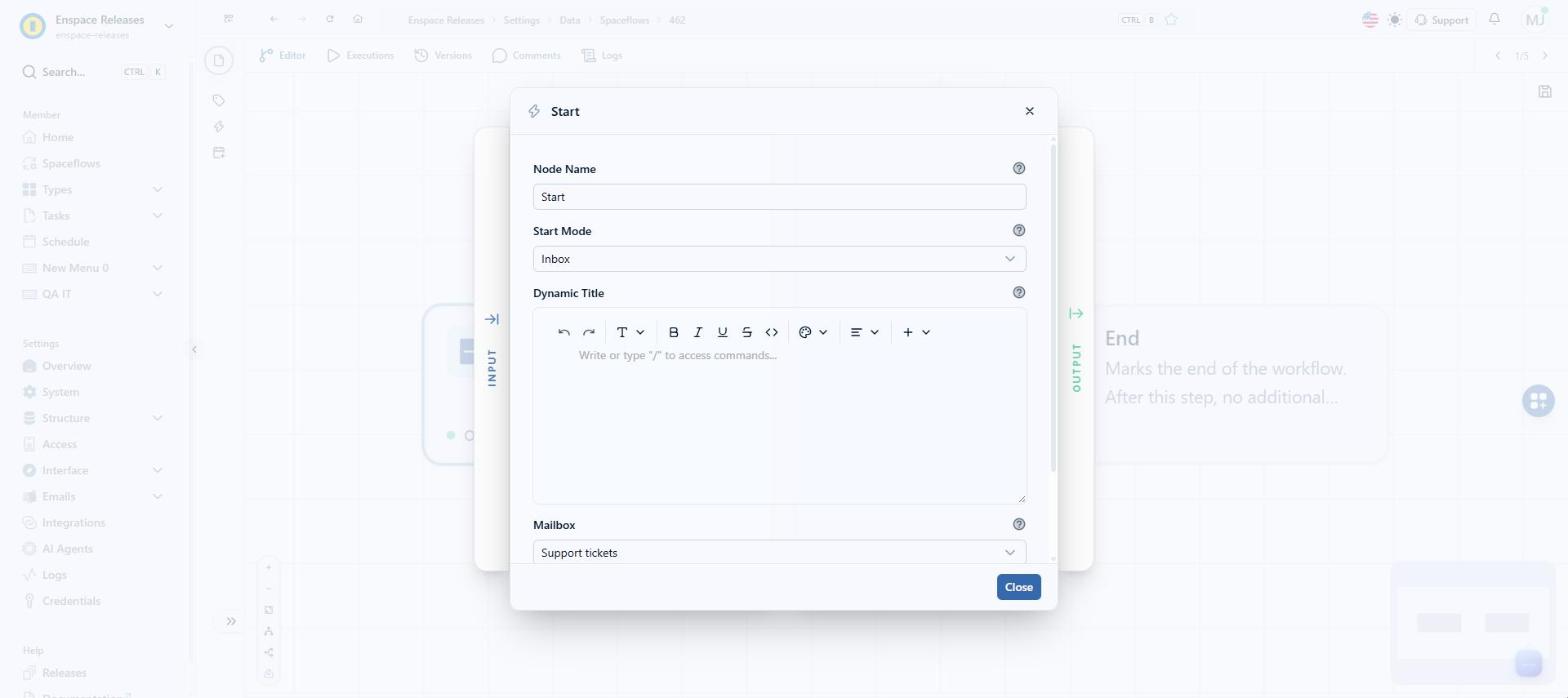Click the US flag language icon
Image resolution: width=1568 pixels, height=698 pixels.
pyautogui.click(x=1370, y=19)
